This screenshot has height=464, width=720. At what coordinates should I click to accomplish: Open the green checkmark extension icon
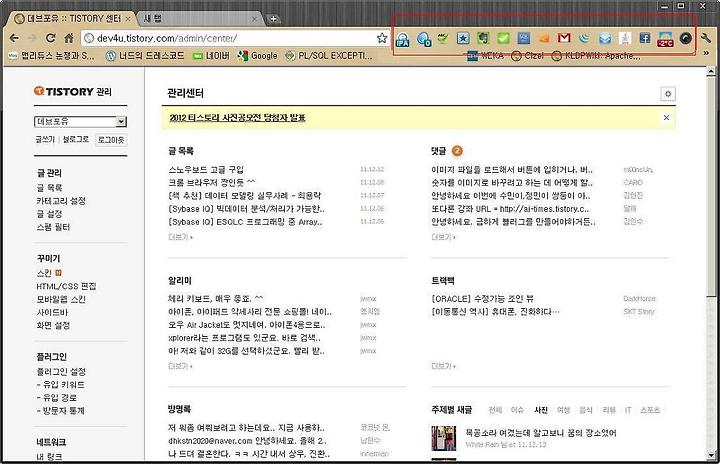[x=503, y=39]
